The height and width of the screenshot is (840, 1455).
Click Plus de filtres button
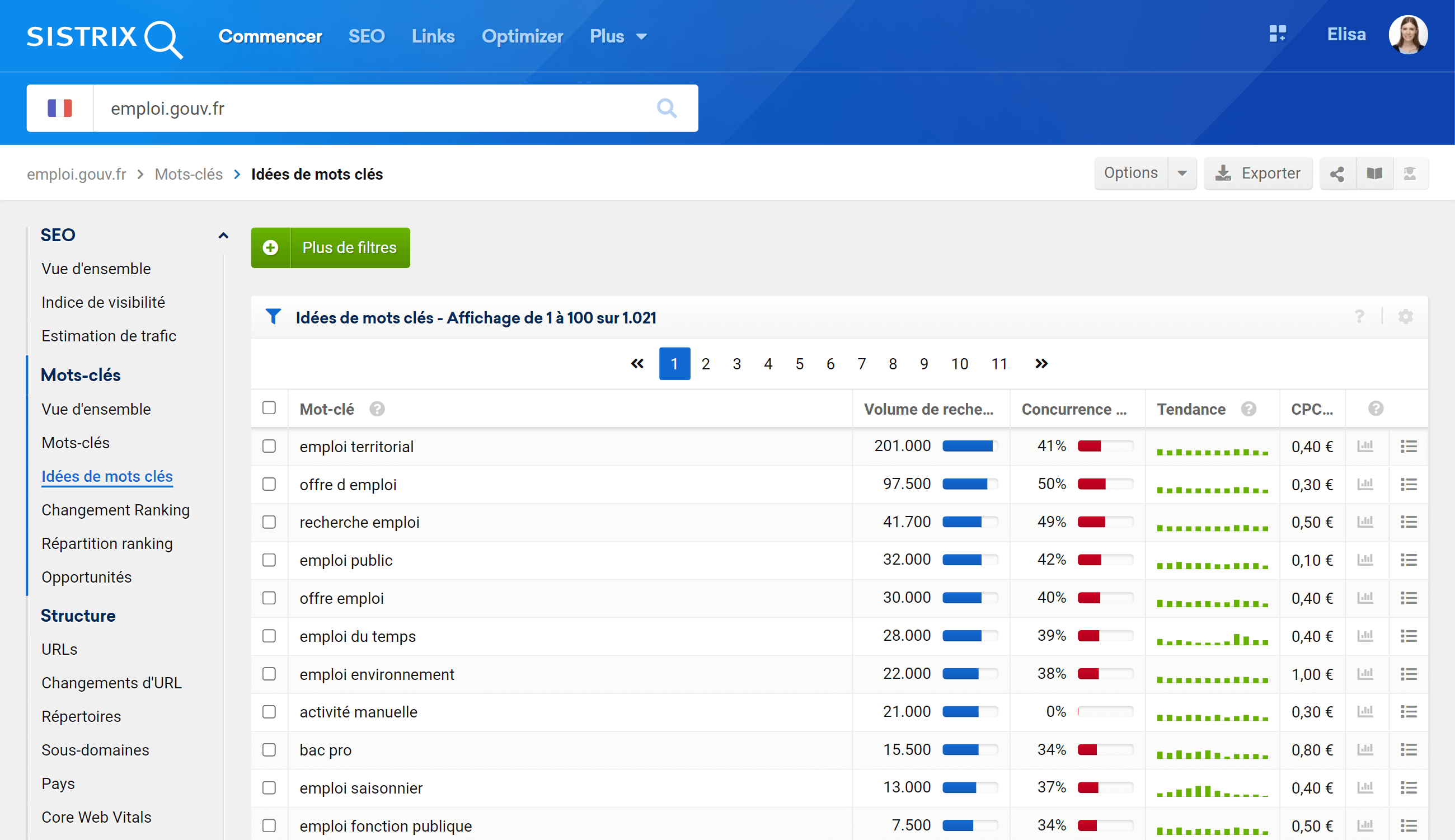pos(331,247)
